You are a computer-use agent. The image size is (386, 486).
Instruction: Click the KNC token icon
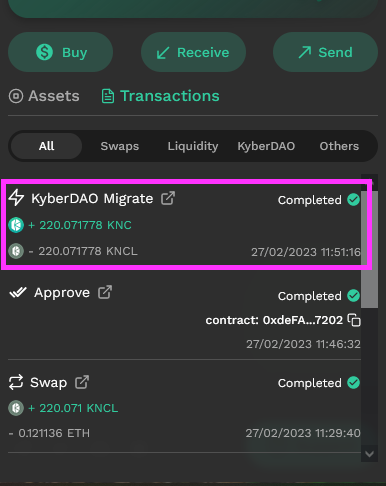pyautogui.click(x=16, y=225)
